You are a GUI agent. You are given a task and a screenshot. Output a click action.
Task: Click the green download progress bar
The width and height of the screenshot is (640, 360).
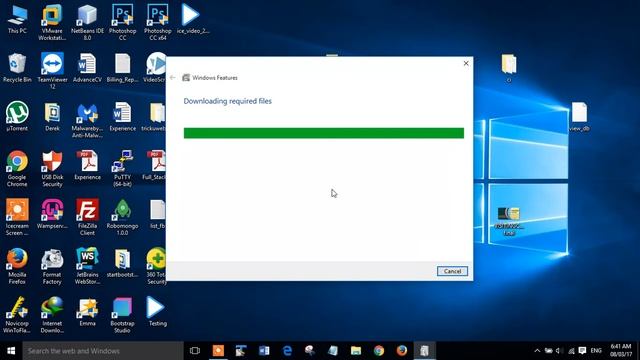tap(324, 133)
